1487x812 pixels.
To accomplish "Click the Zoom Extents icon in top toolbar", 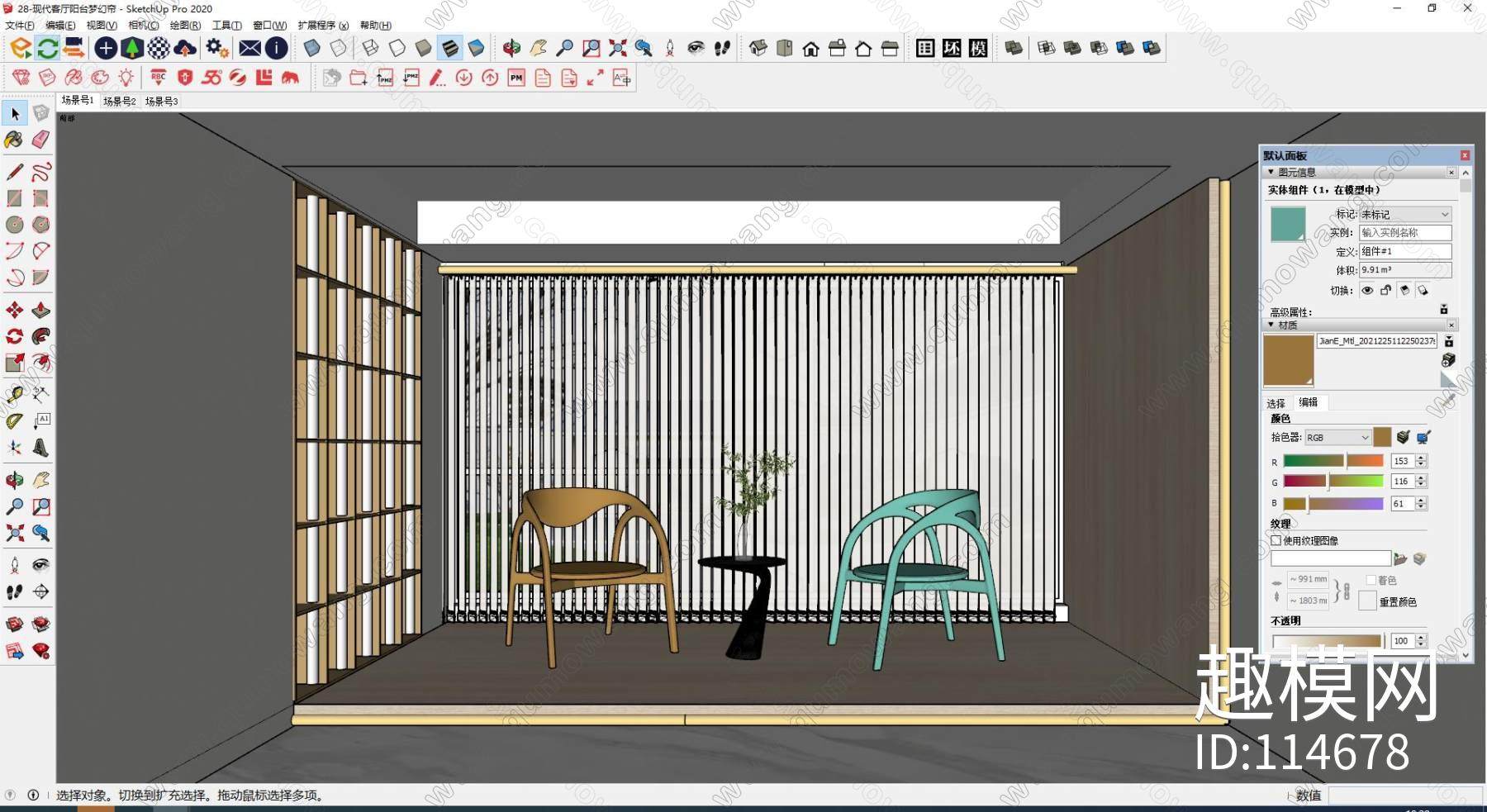I will [617, 48].
